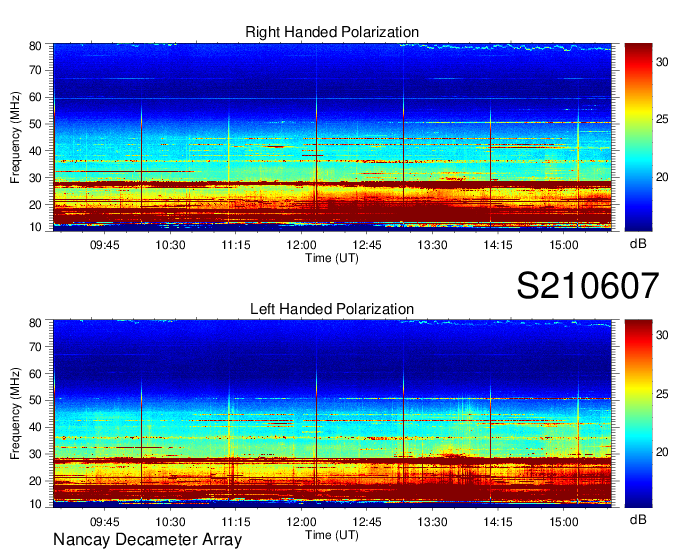Image resolution: width=680 pixels, height=552 pixels.
Task: Click the "Time (UT)" label under the Left Handed plot
Action: point(332,535)
